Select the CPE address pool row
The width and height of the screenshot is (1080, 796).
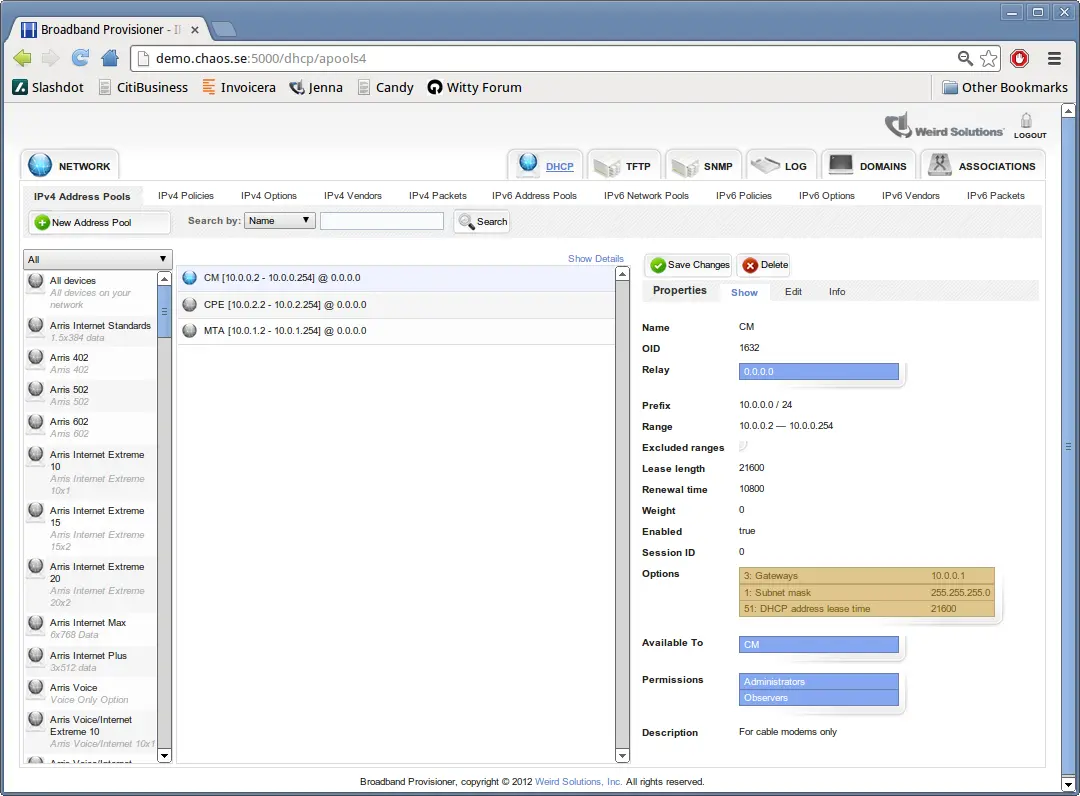click(x=396, y=305)
